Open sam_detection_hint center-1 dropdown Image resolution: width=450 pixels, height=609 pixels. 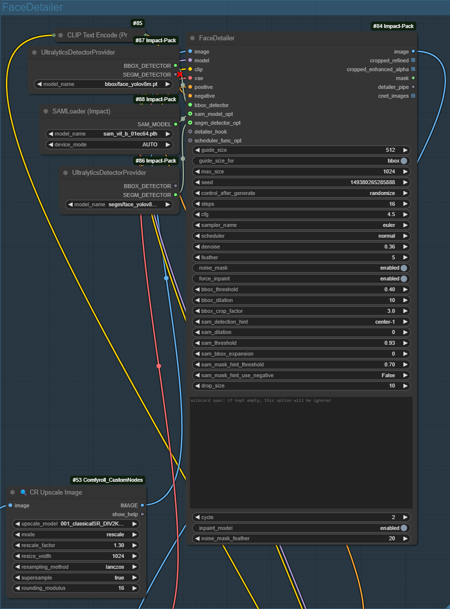pos(301,322)
